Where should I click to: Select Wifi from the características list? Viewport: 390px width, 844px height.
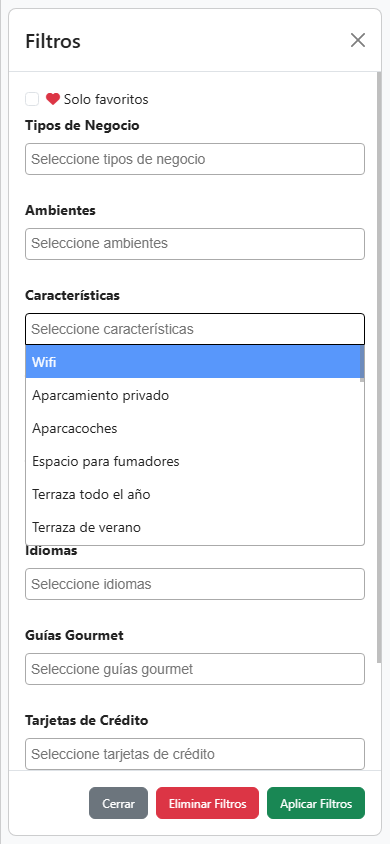[193, 362]
